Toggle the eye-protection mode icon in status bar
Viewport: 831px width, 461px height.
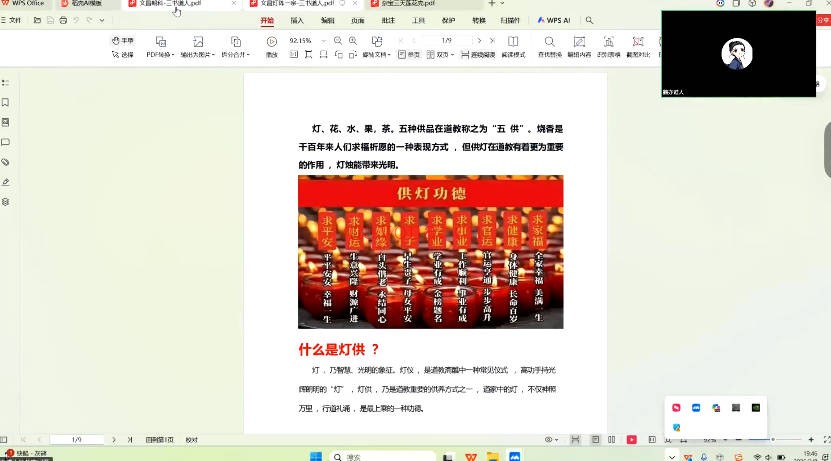click(551, 440)
